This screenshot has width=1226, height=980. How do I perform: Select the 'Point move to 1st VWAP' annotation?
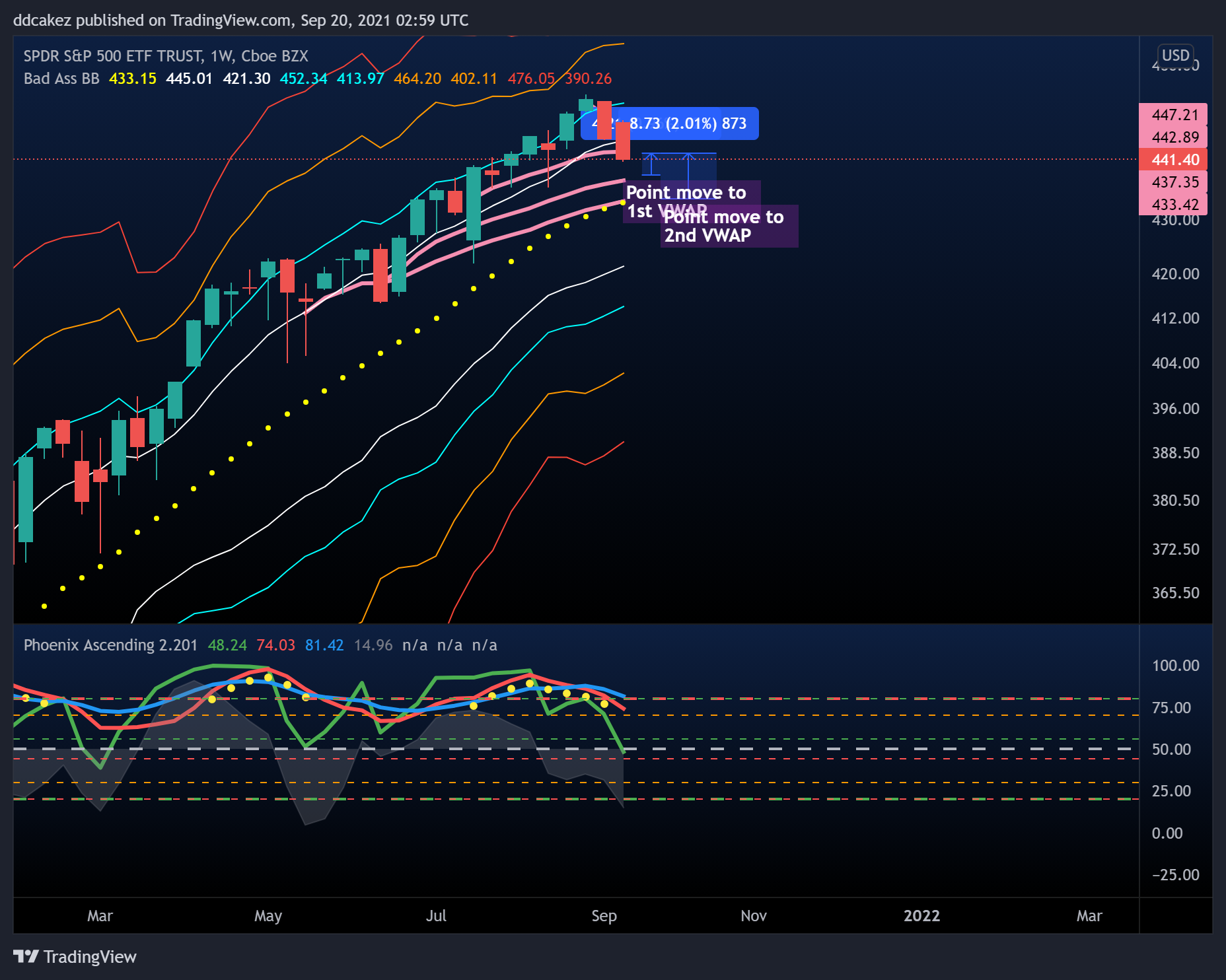tap(692, 201)
